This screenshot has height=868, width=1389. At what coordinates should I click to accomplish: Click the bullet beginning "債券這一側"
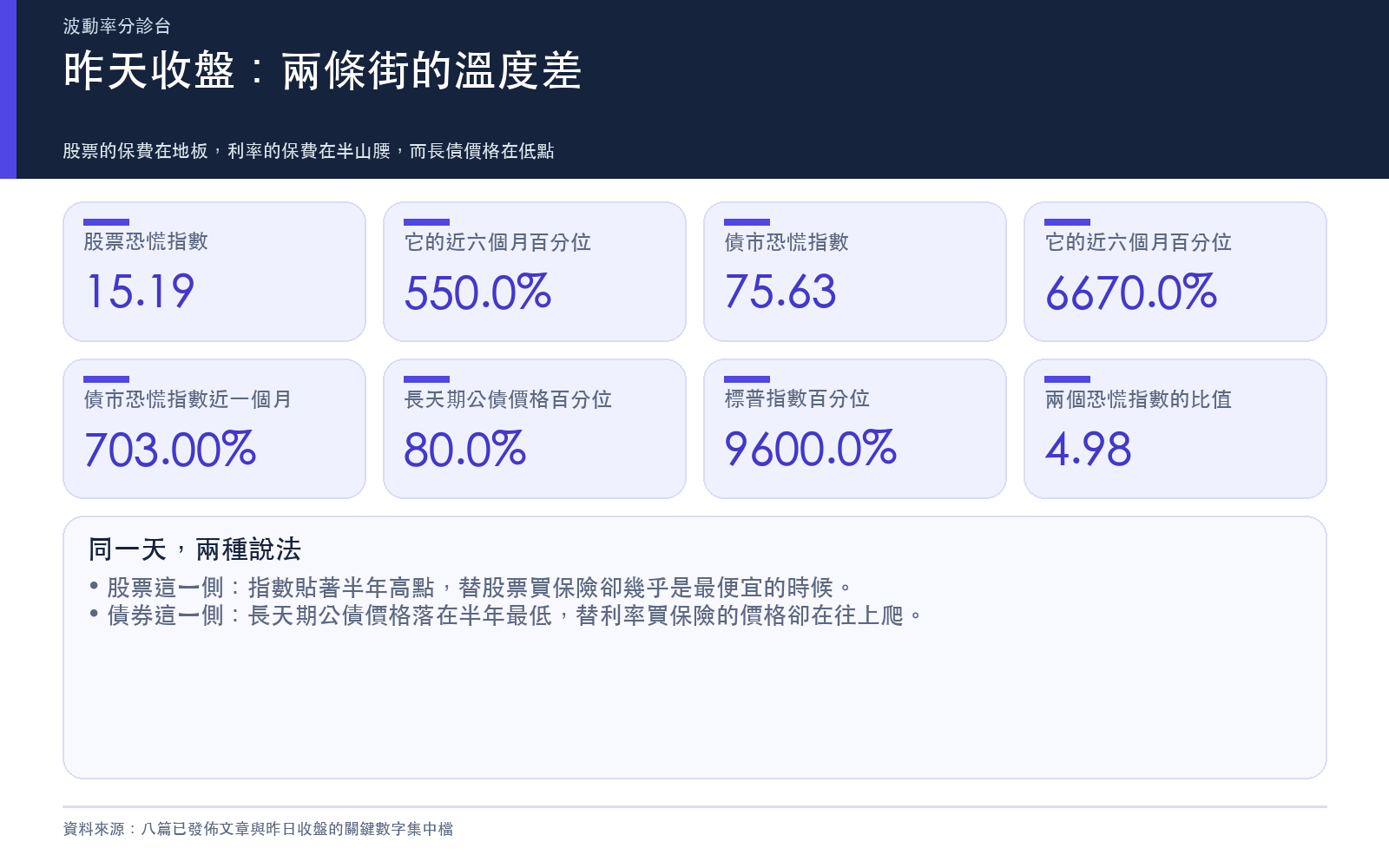click(x=505, y=615)
